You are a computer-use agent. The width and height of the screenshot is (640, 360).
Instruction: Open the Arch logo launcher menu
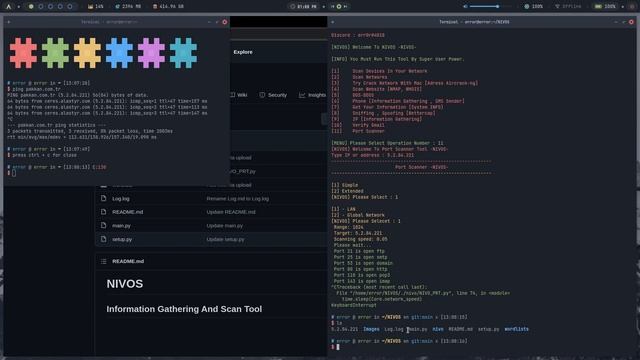[9, 7]
